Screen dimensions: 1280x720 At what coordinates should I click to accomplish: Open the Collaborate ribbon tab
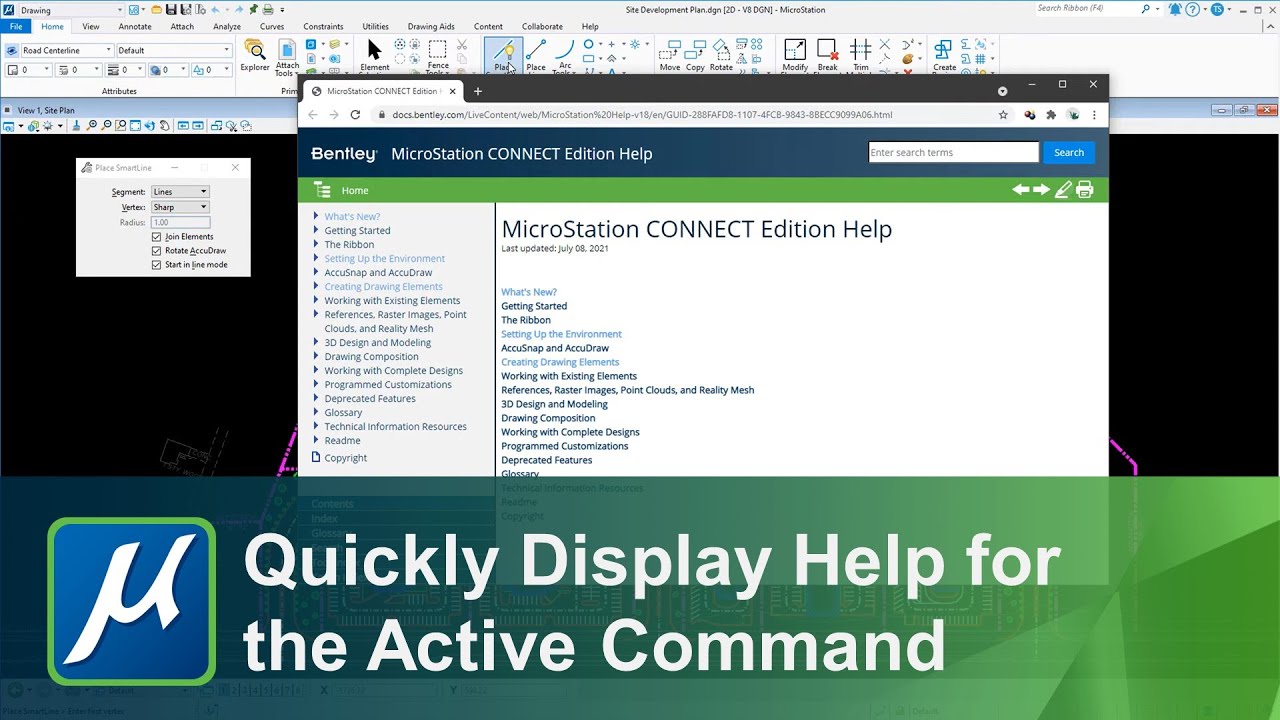coord(542,27)
